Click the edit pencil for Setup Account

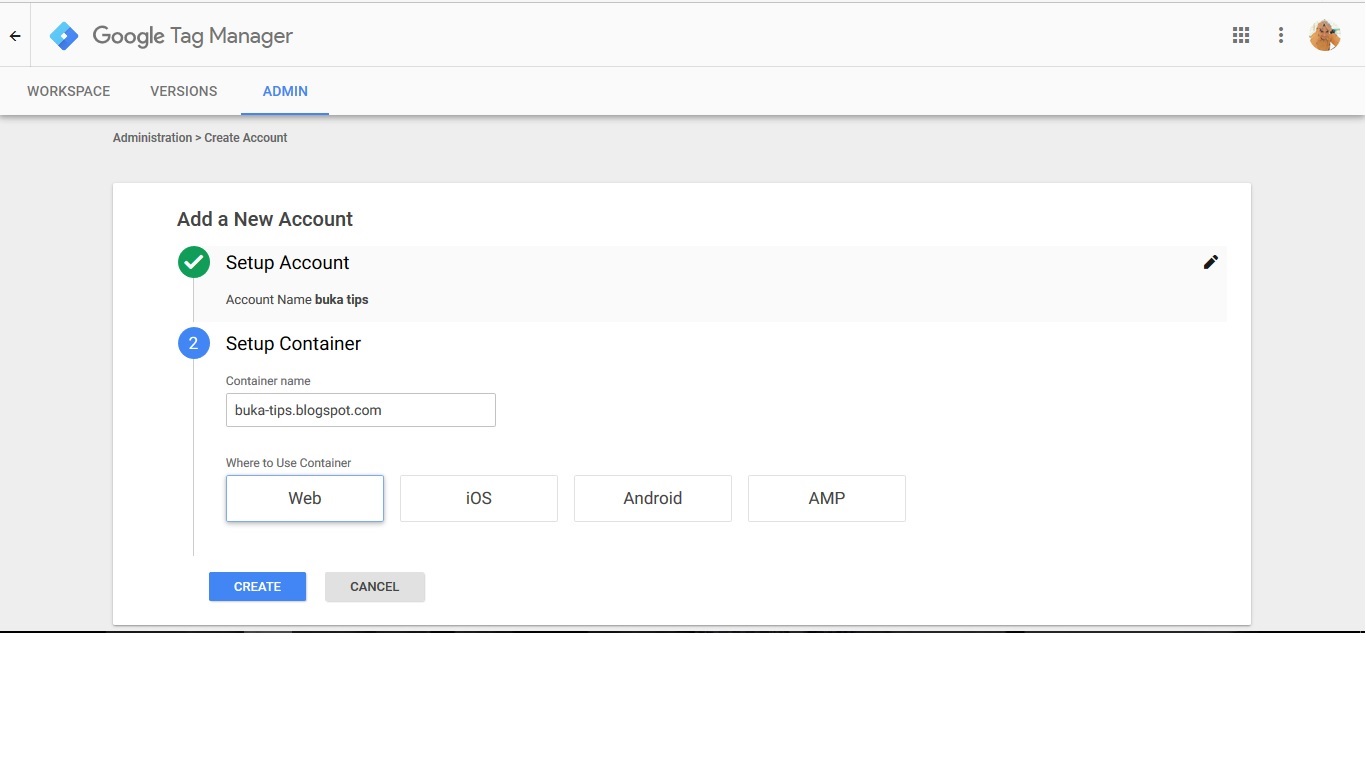[x=1210, y=262]
